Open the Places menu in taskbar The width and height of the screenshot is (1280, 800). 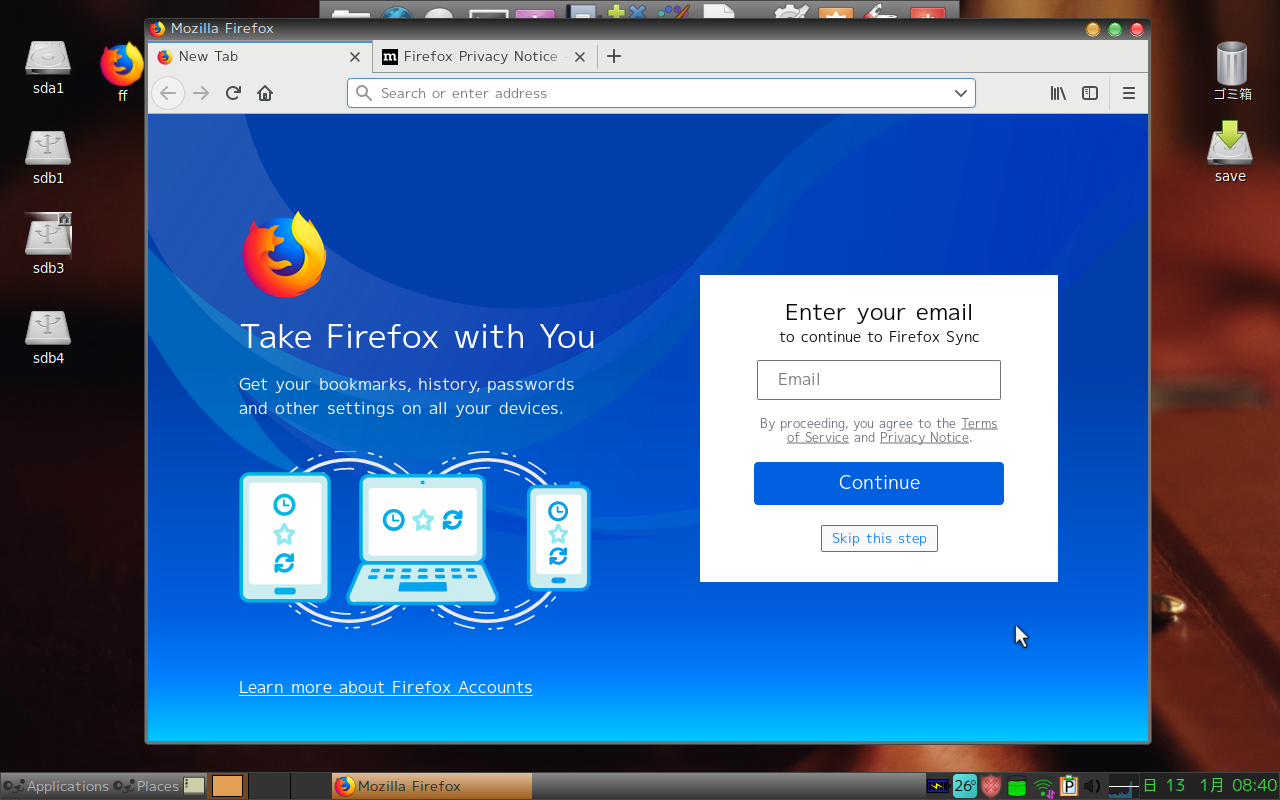(146, 786)
